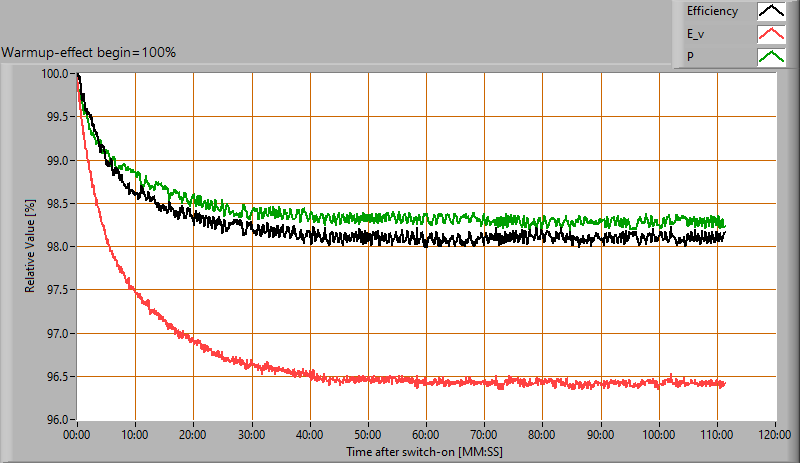This screenshot has width=800, height=463.
Task: Select the Efficiency legend label
Action: coord(712,12)
